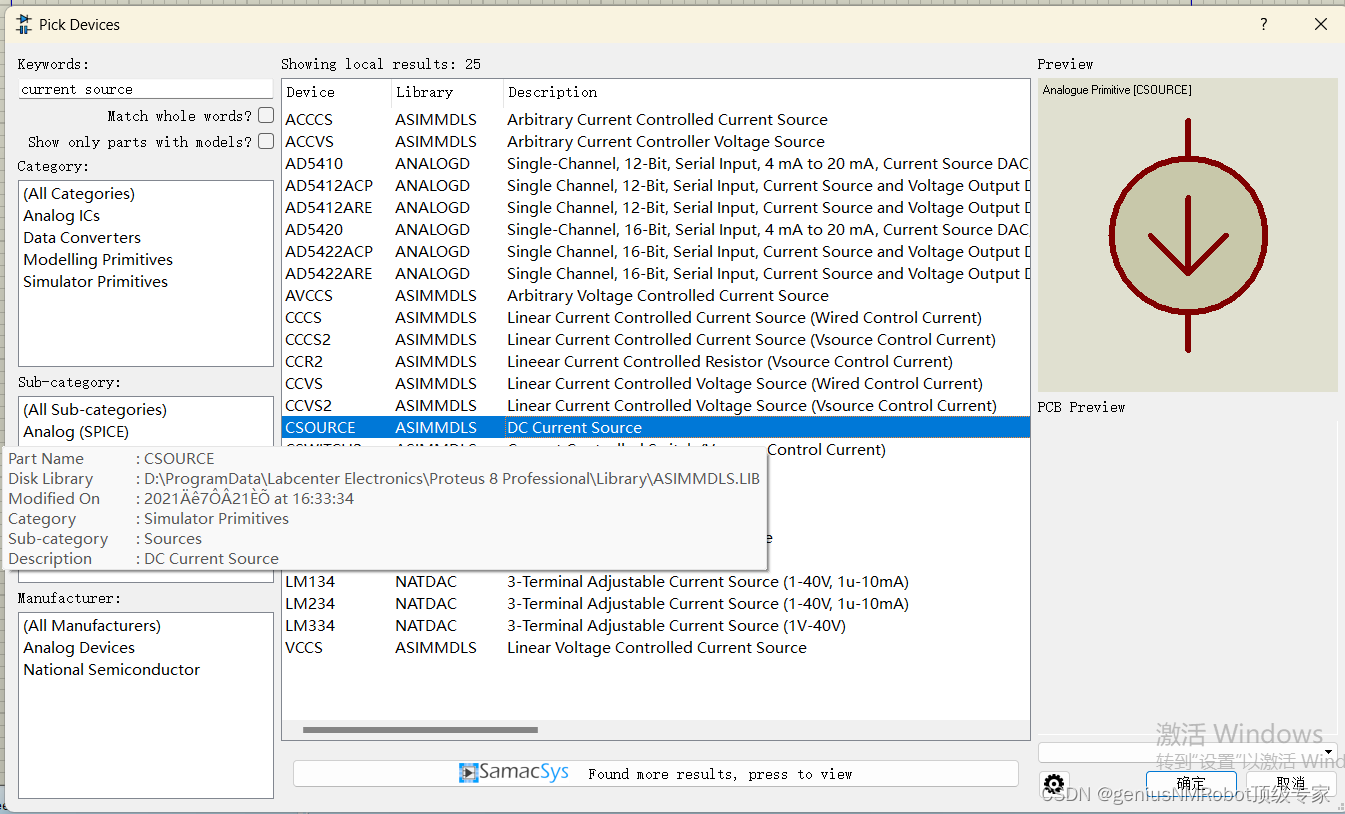
Task: Click the confirm button 确定
Action: pyautogui.click(x=1191, y=783)
